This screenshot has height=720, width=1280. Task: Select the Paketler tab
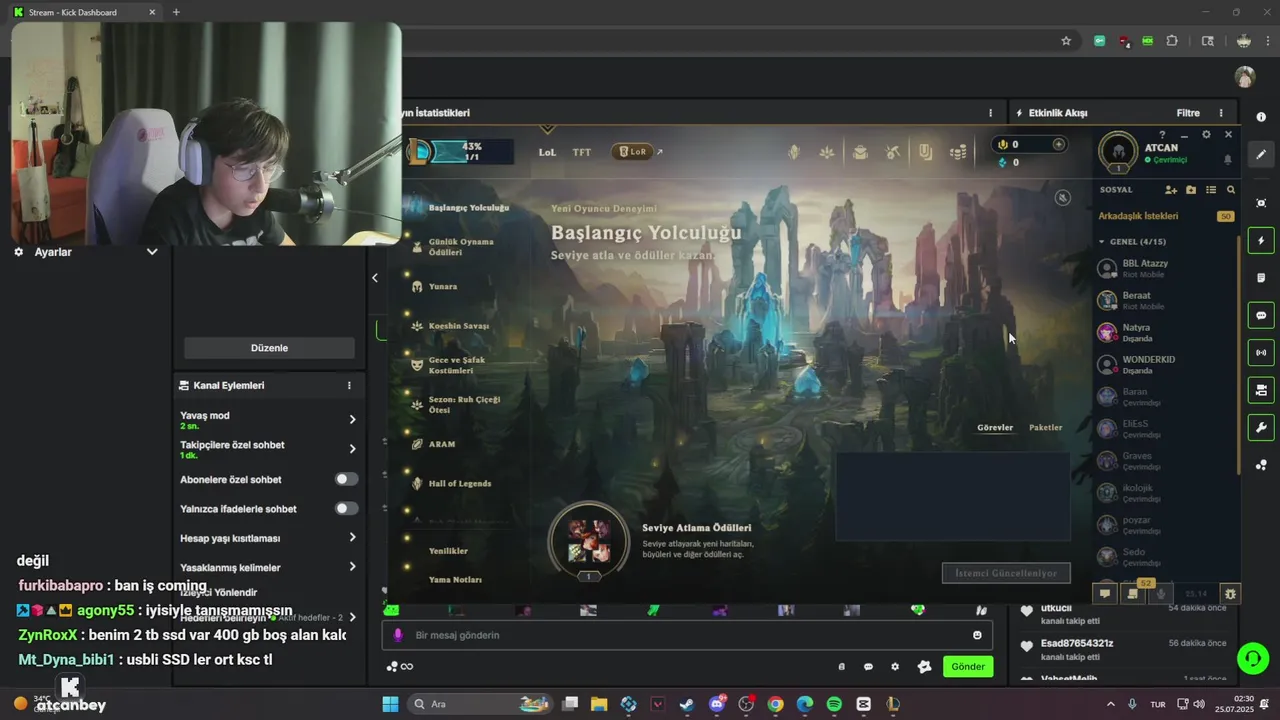click(1046, 427)
